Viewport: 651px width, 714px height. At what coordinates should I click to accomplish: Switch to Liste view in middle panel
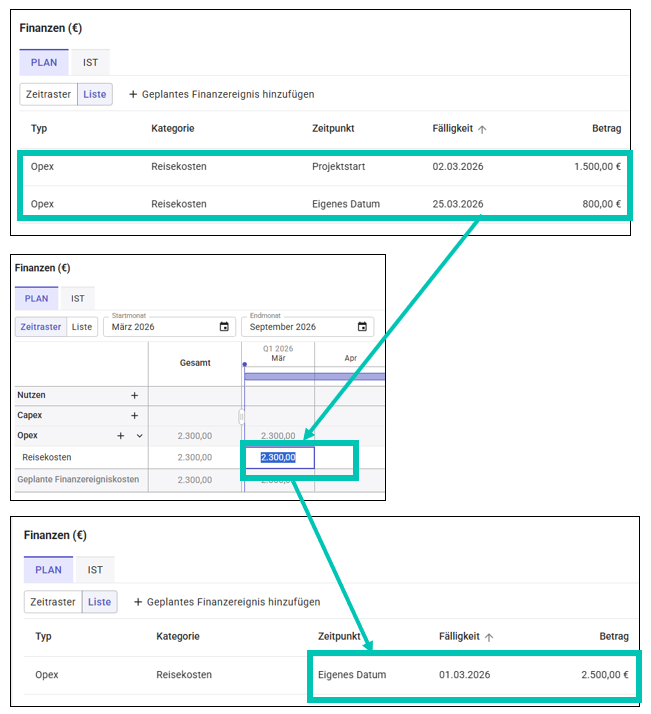tap(82, 327)
